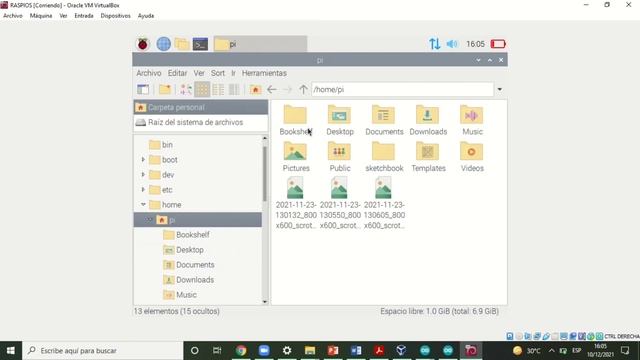Open the file manager panel launcher
Viewport: 640px width, 360px height.
(x=182, y=44)
